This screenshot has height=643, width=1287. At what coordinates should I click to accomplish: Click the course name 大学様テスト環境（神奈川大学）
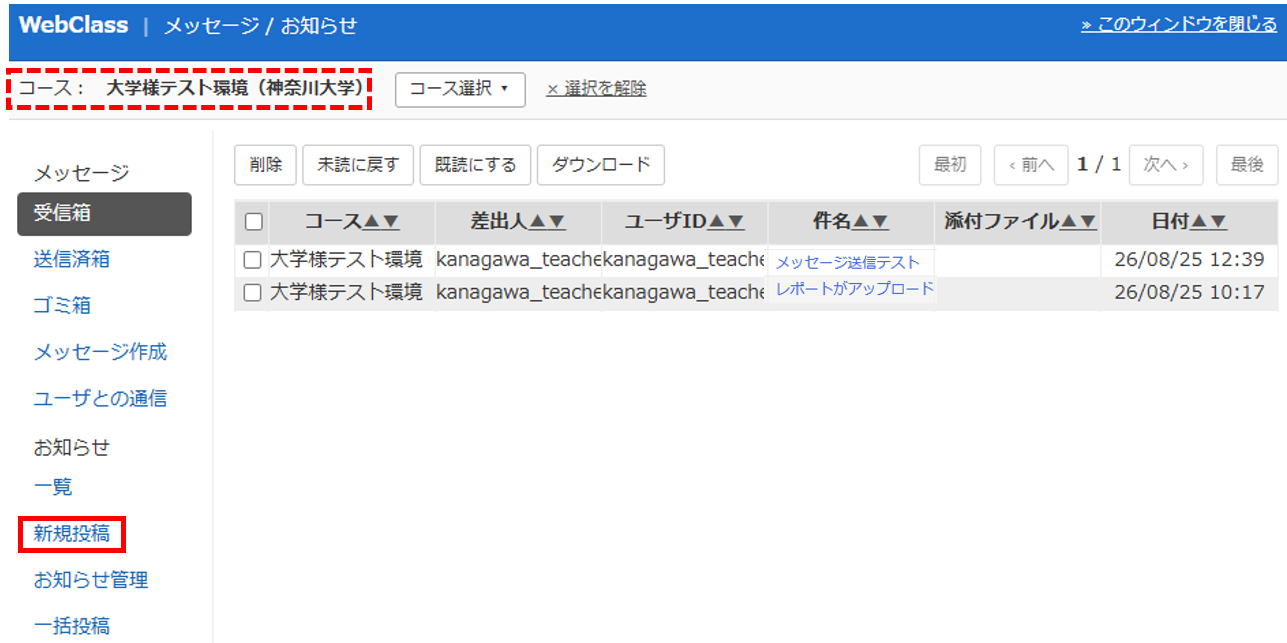[x=235, y=88]
